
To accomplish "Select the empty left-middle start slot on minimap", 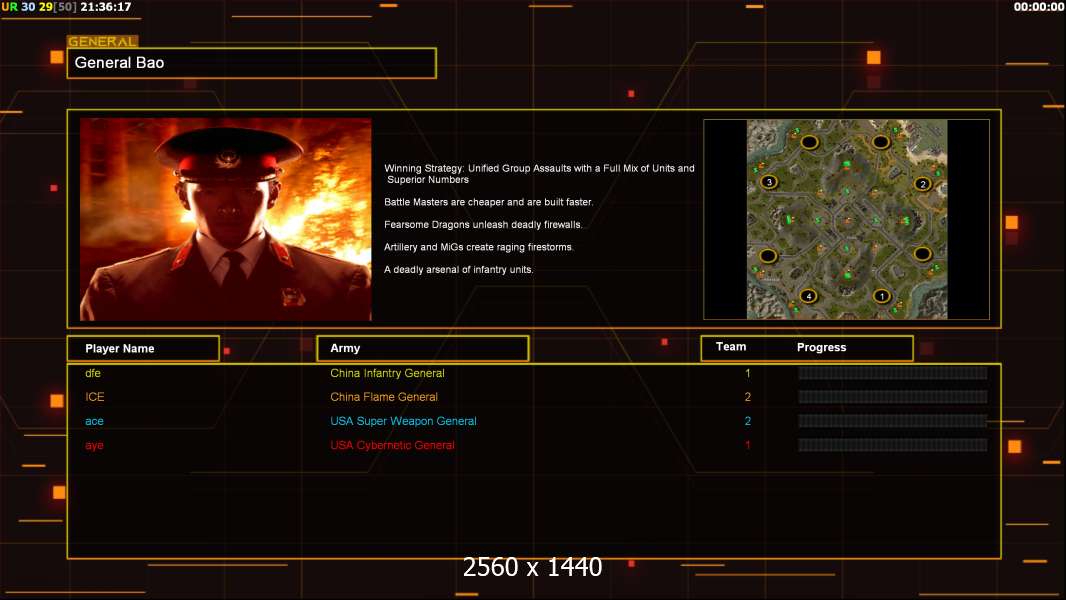I will (x=768, y=256).
